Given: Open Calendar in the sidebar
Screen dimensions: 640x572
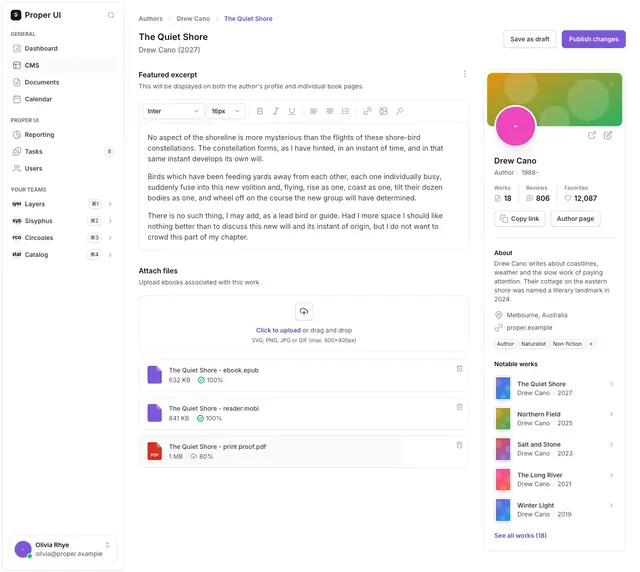Looking at the screenshot, I should click(63, 99).
